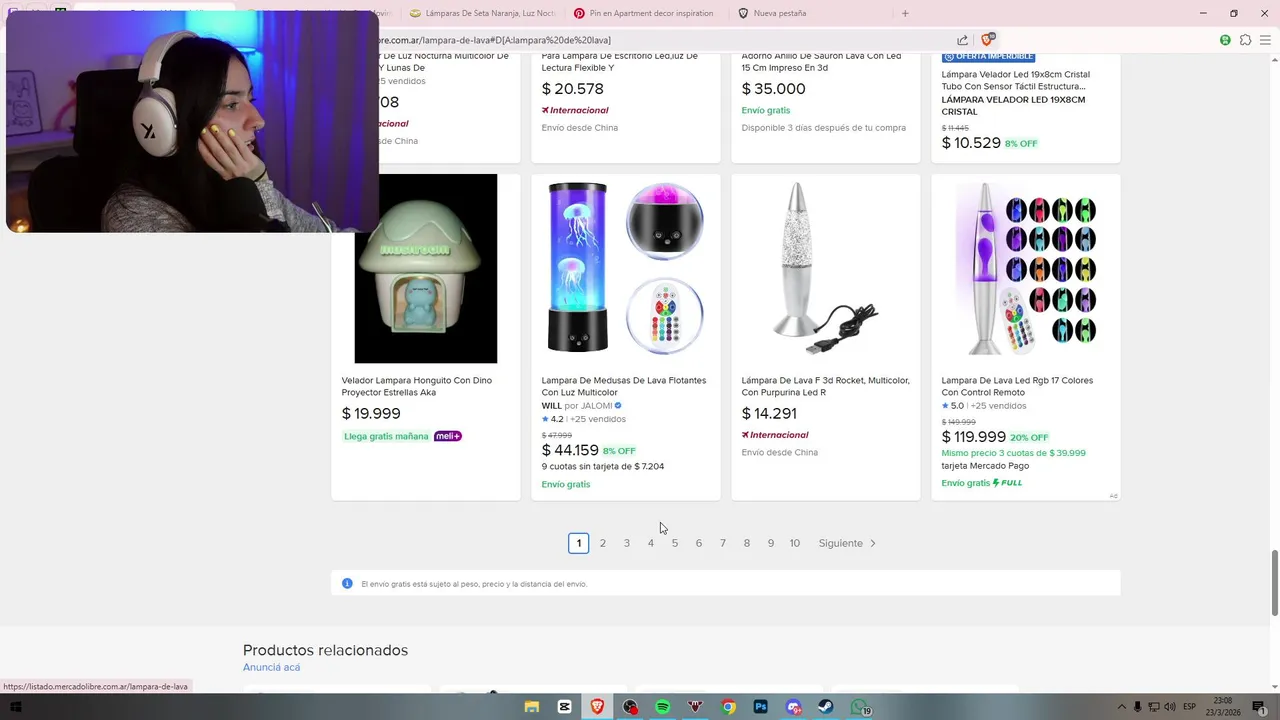
Task: Click Lámpara De Lava F 3d Rocket title
Action: [x=826, y=386]
